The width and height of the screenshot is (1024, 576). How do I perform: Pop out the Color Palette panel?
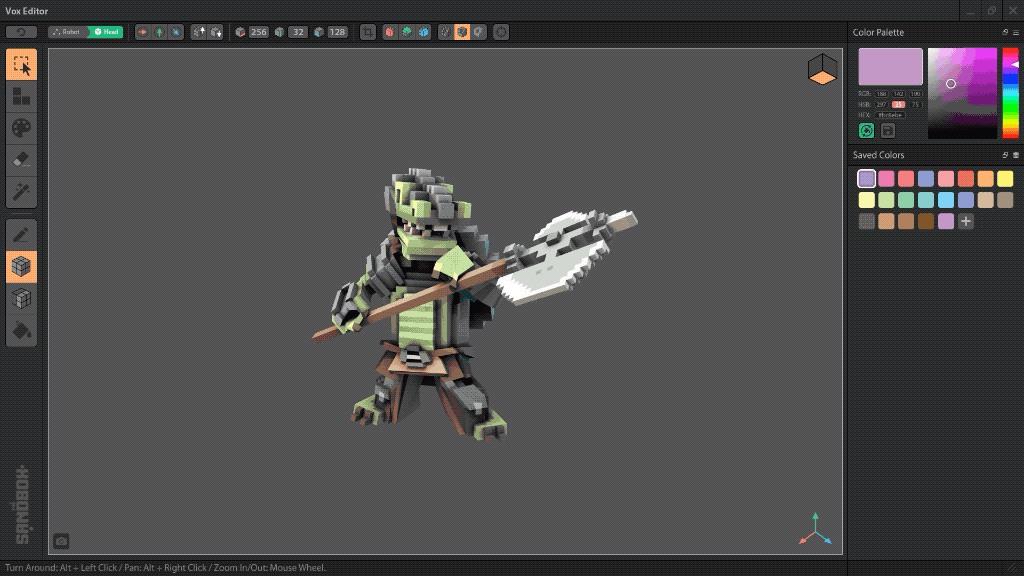pyautogui.click(x=1005, y=32)
